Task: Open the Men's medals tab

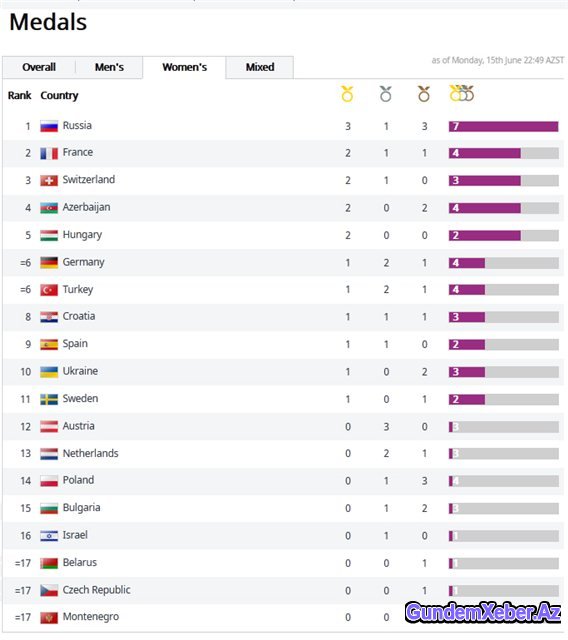Action: [109, 67]
